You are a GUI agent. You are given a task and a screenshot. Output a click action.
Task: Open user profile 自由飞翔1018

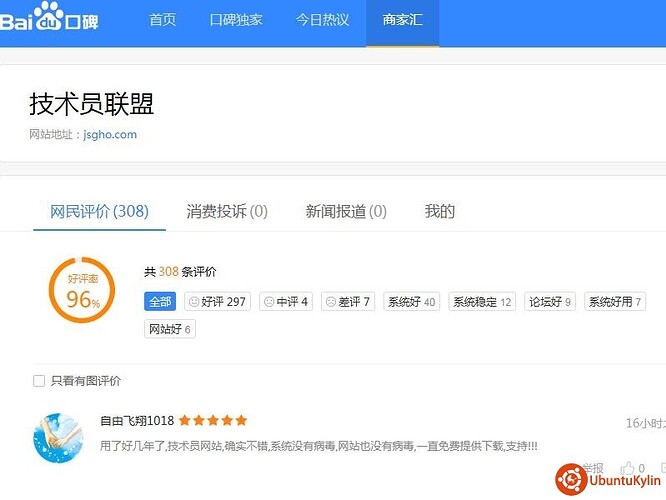pos(137,421)
